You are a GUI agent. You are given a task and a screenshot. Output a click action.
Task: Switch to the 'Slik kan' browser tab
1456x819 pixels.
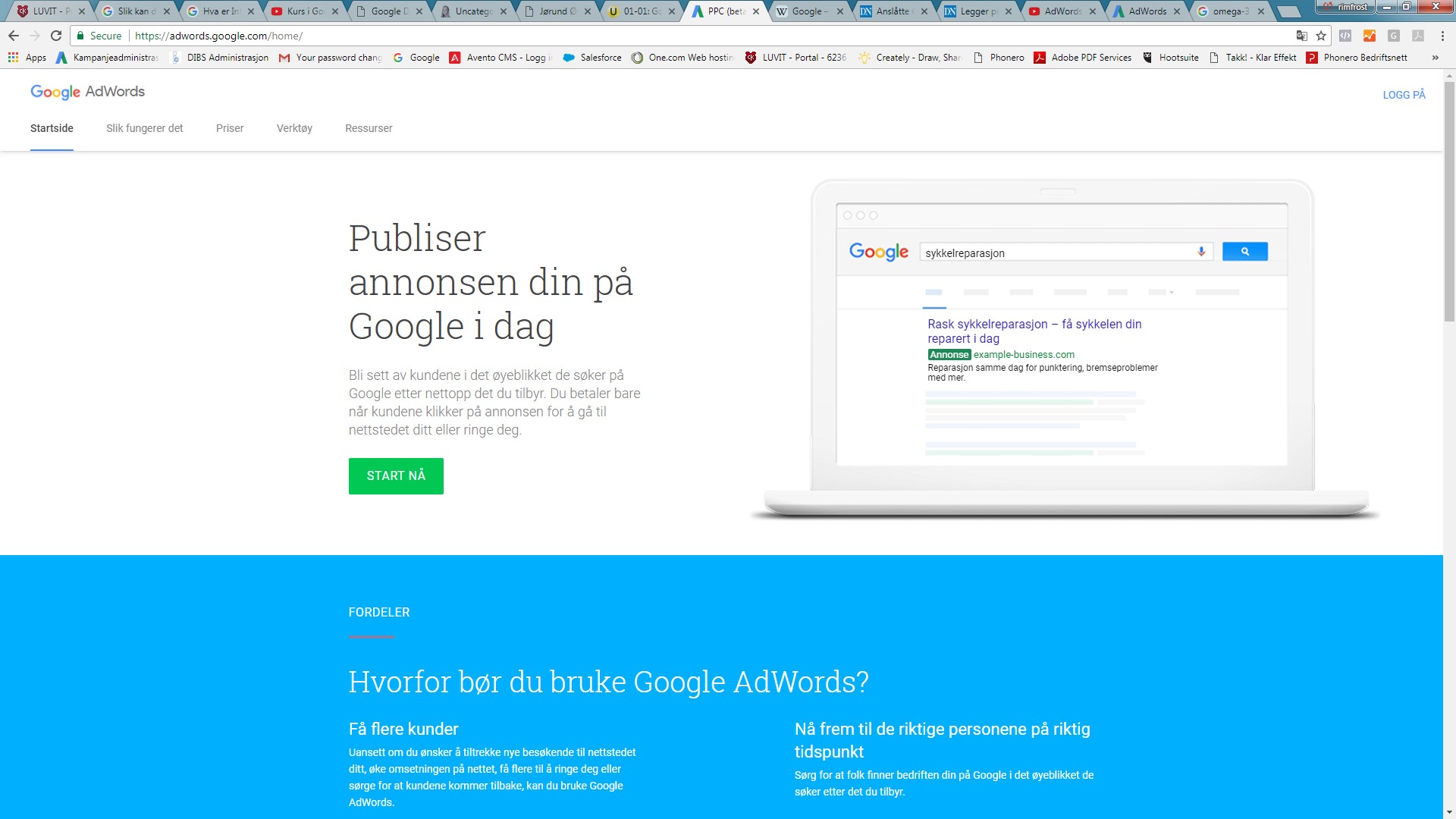(135, 11)
